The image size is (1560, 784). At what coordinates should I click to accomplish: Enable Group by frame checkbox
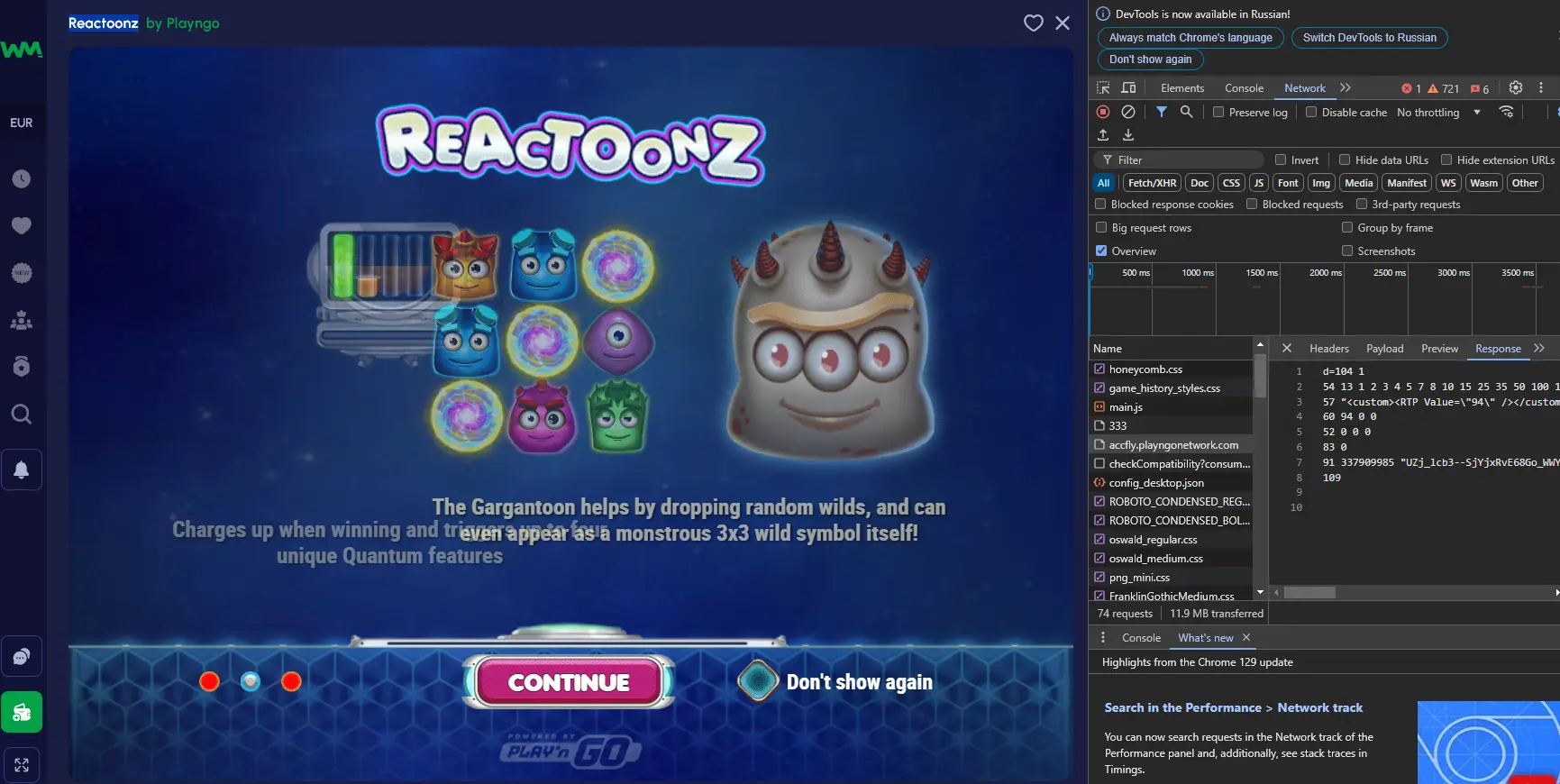point(1347,228)
